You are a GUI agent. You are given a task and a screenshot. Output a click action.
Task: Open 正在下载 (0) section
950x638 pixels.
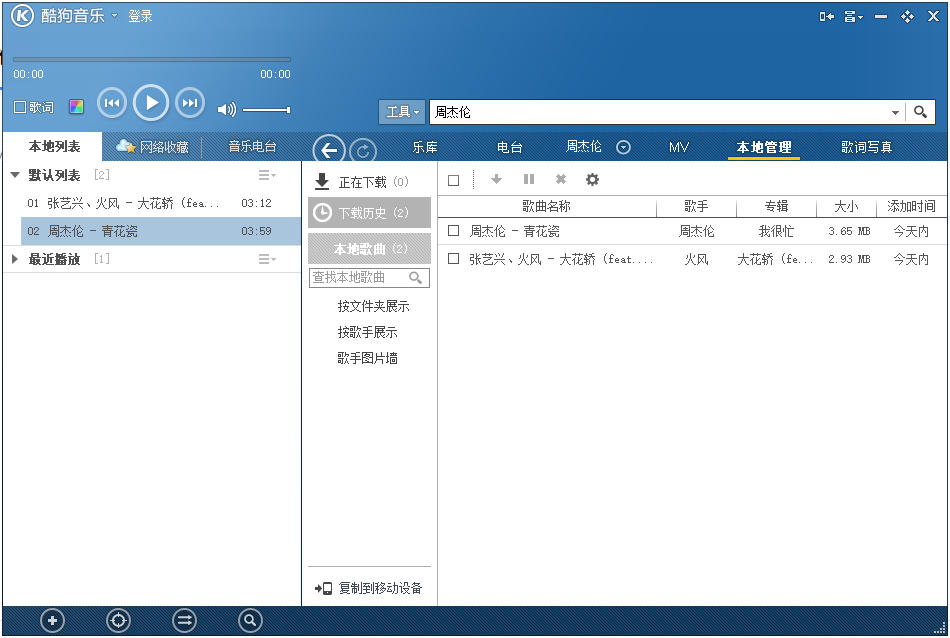370,182
